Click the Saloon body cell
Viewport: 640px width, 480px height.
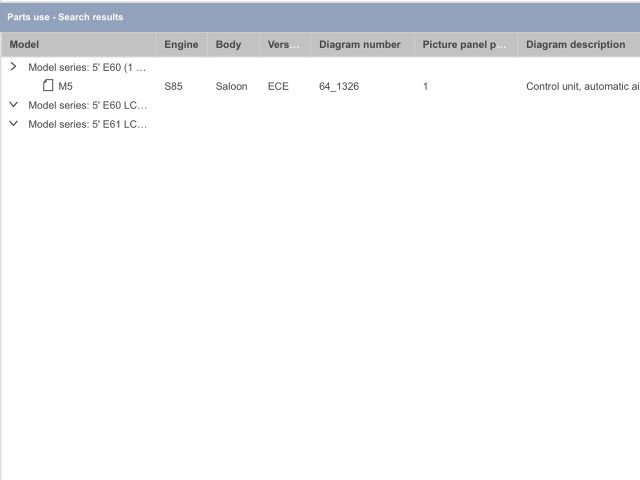(231, 87)
